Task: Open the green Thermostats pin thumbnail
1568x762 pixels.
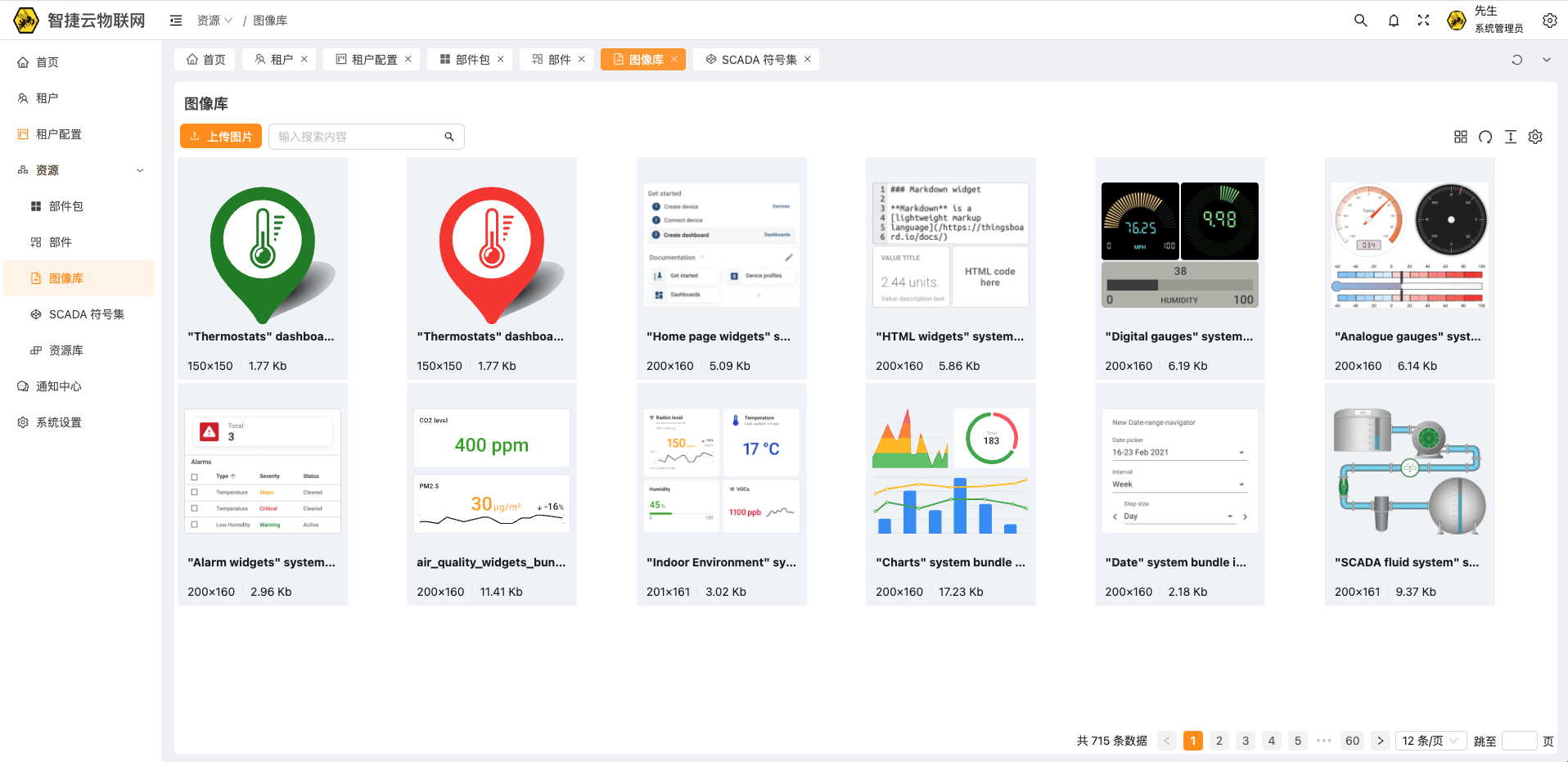Action: click(x=263, y=246)
